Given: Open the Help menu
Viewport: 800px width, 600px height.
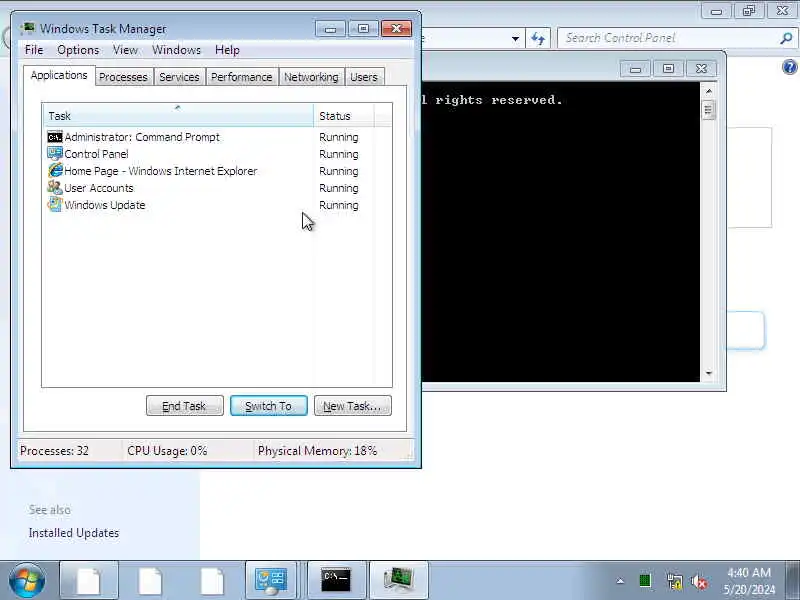Looking at the screenshot, I should pyautogui.click(x=227, y=50).
